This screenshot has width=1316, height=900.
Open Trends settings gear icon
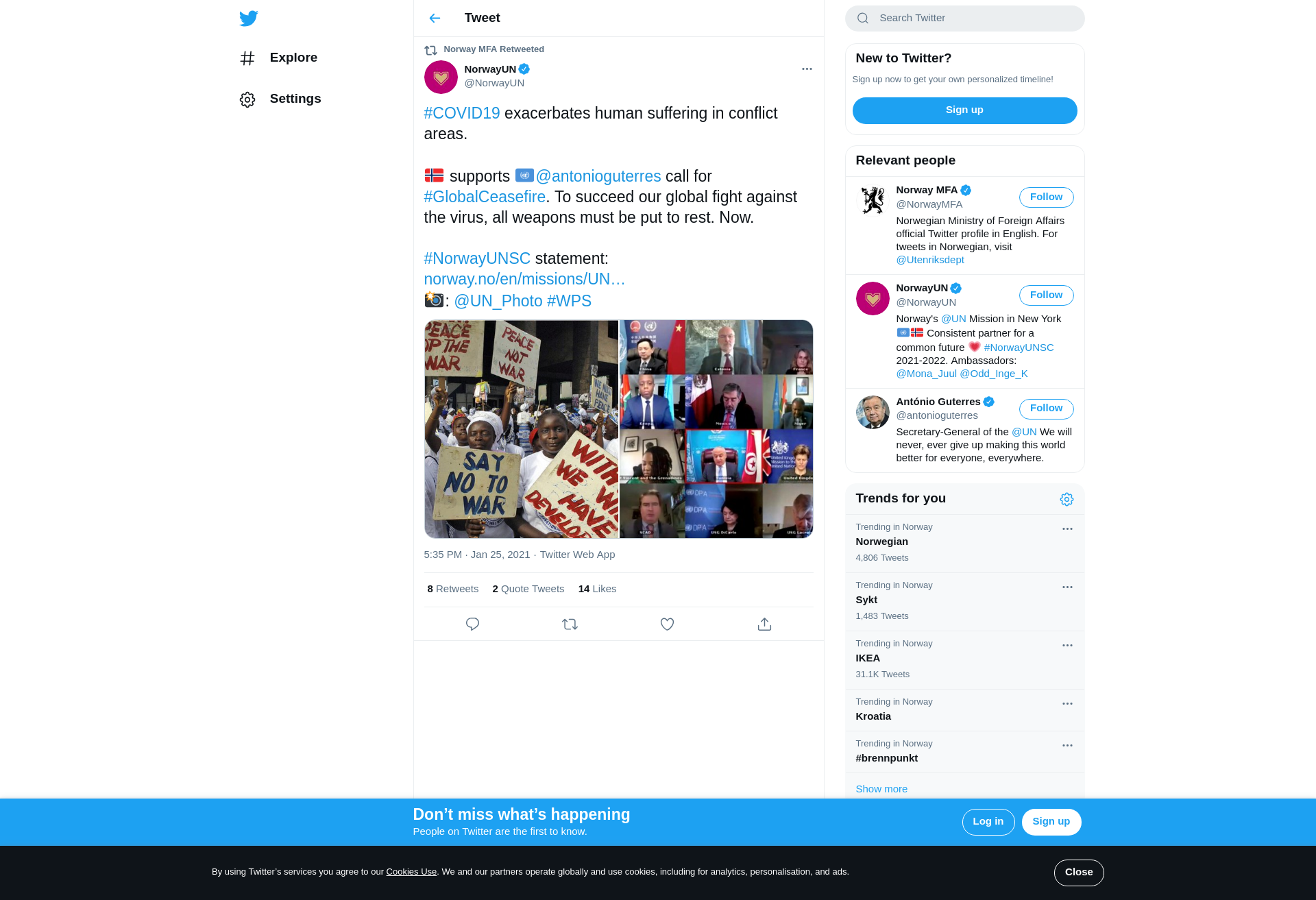tap(1067, 500)
